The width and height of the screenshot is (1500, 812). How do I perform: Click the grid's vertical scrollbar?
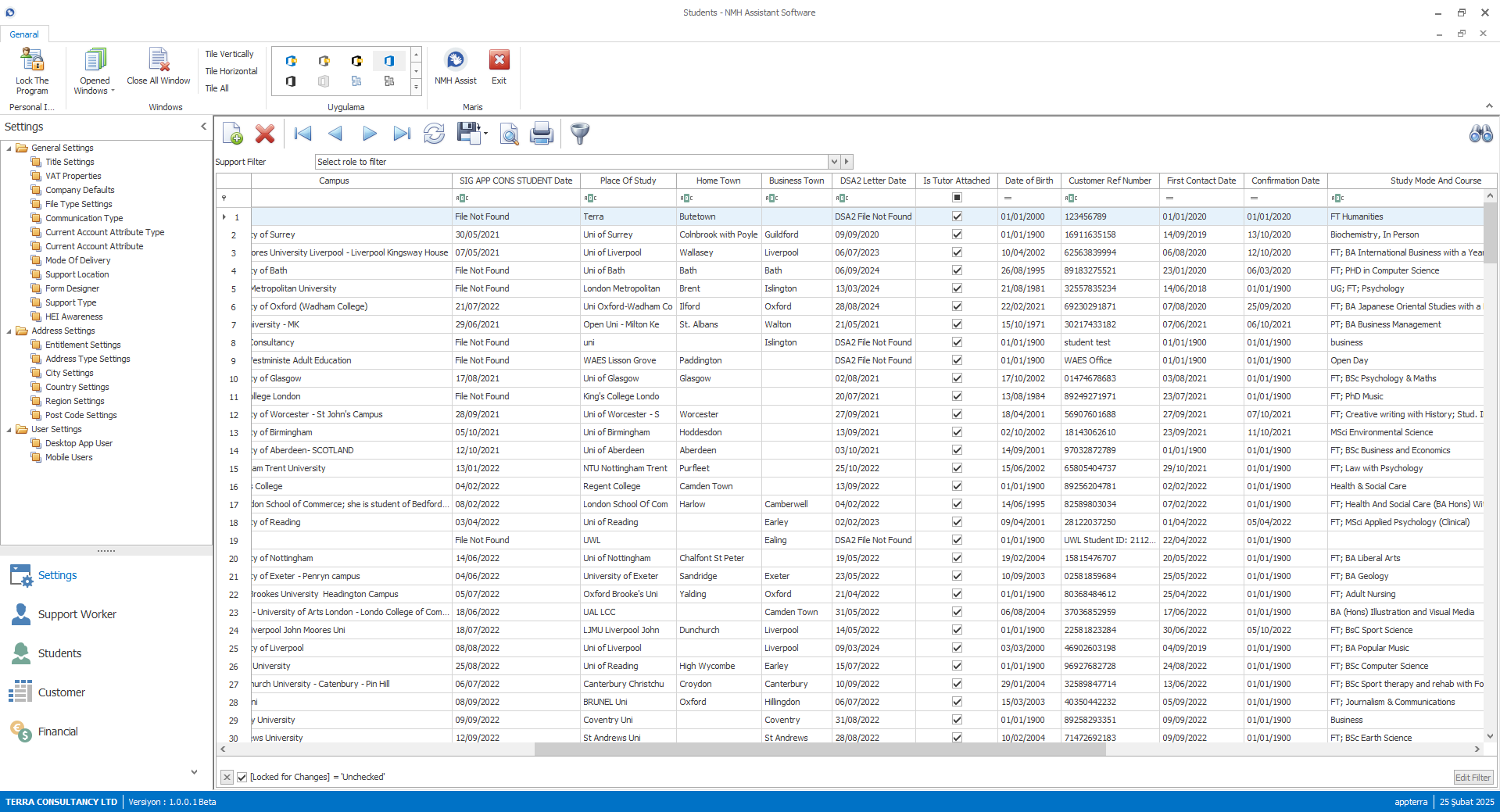point(1490,233)
